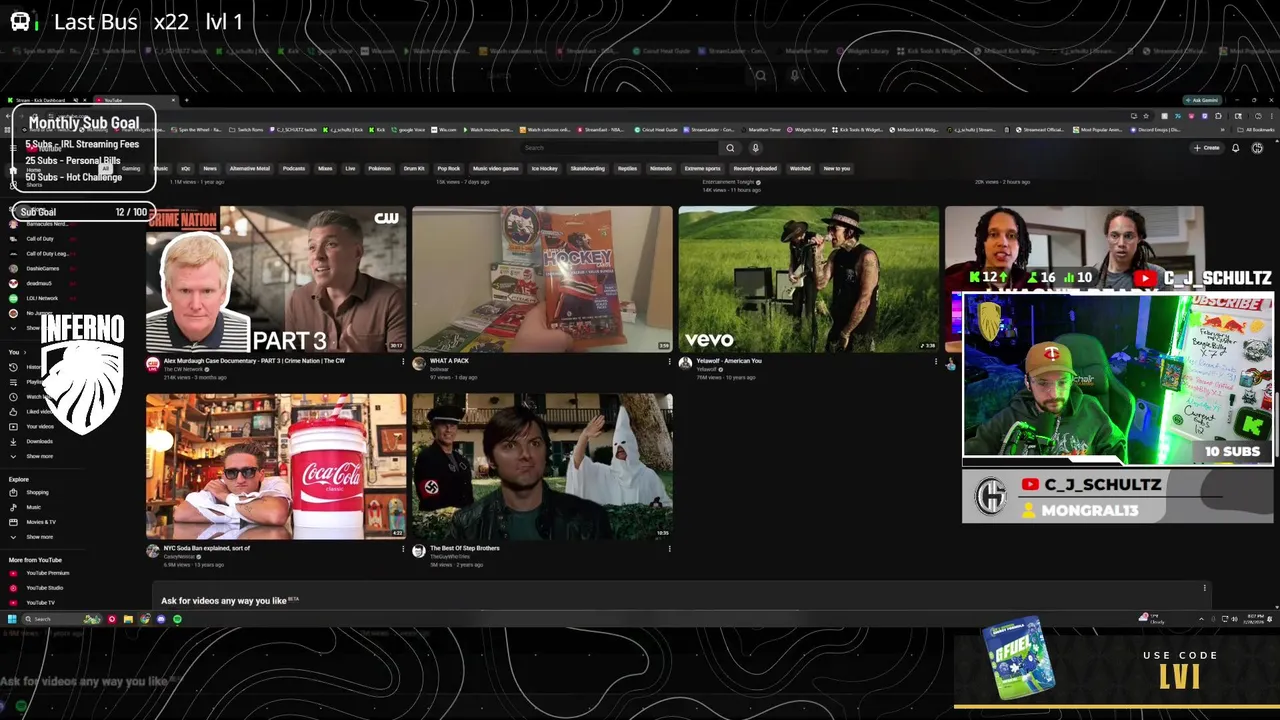Open YouTube Studio in sidebar

coord(37,588)
